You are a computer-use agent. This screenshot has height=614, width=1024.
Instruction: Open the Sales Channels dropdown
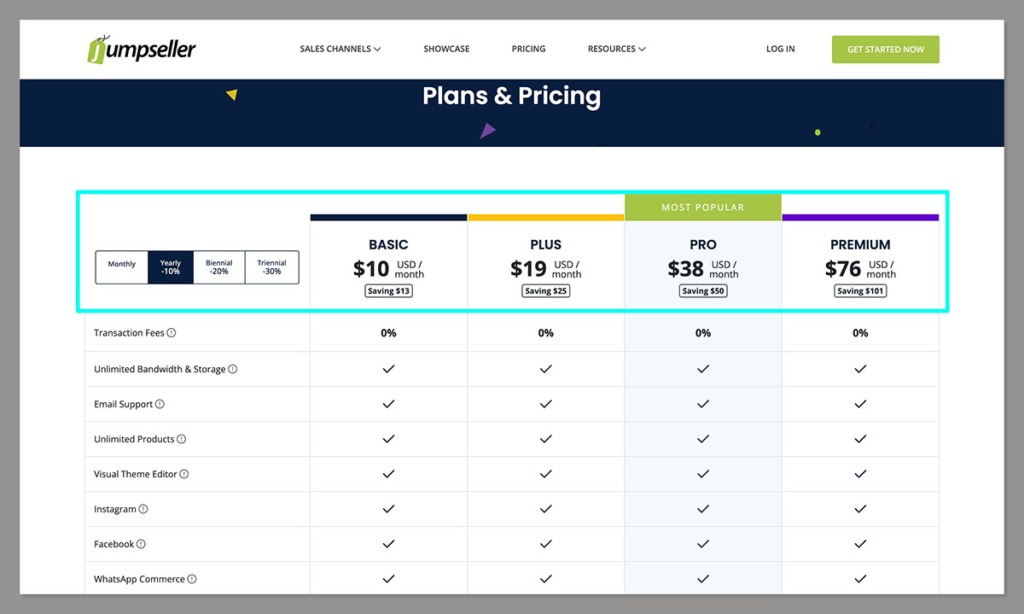339,48
